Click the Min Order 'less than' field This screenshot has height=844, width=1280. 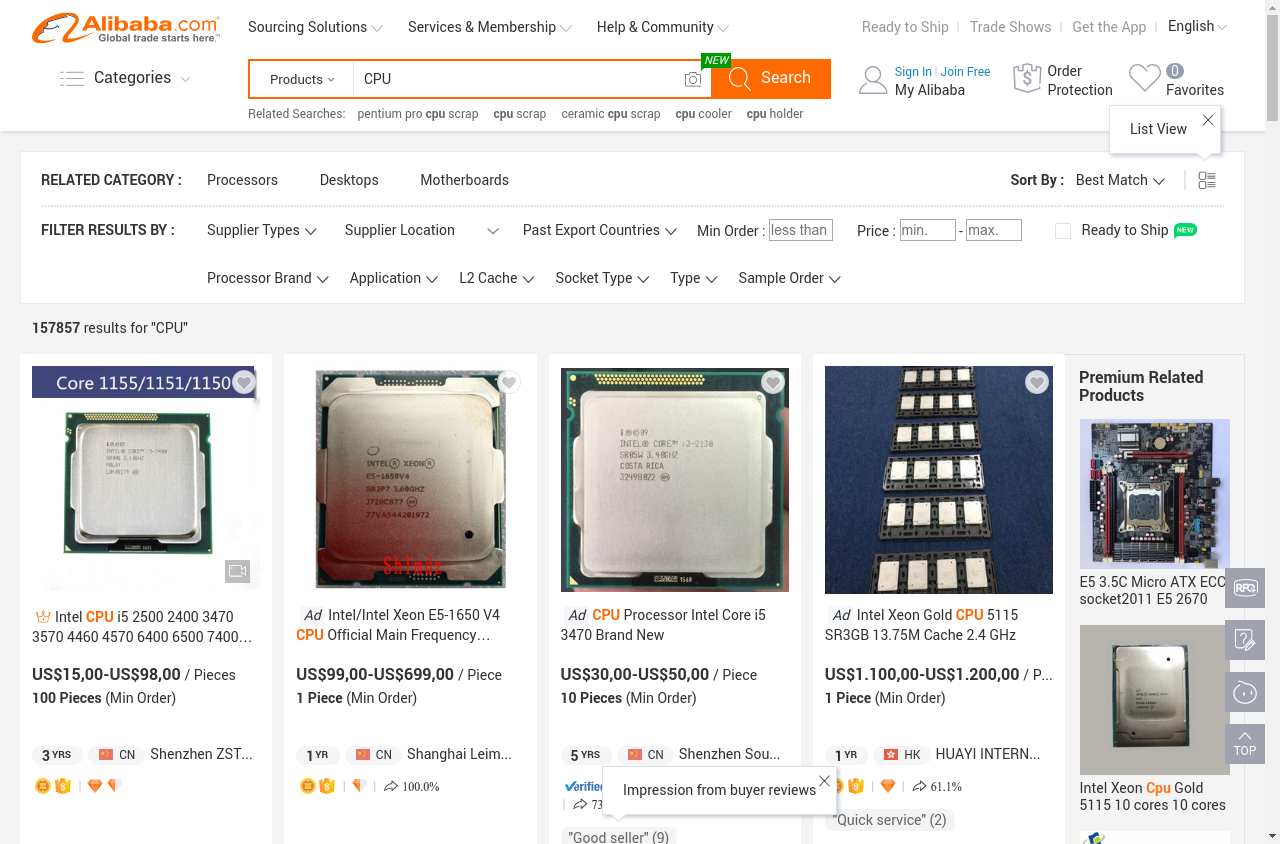(800, 230)
